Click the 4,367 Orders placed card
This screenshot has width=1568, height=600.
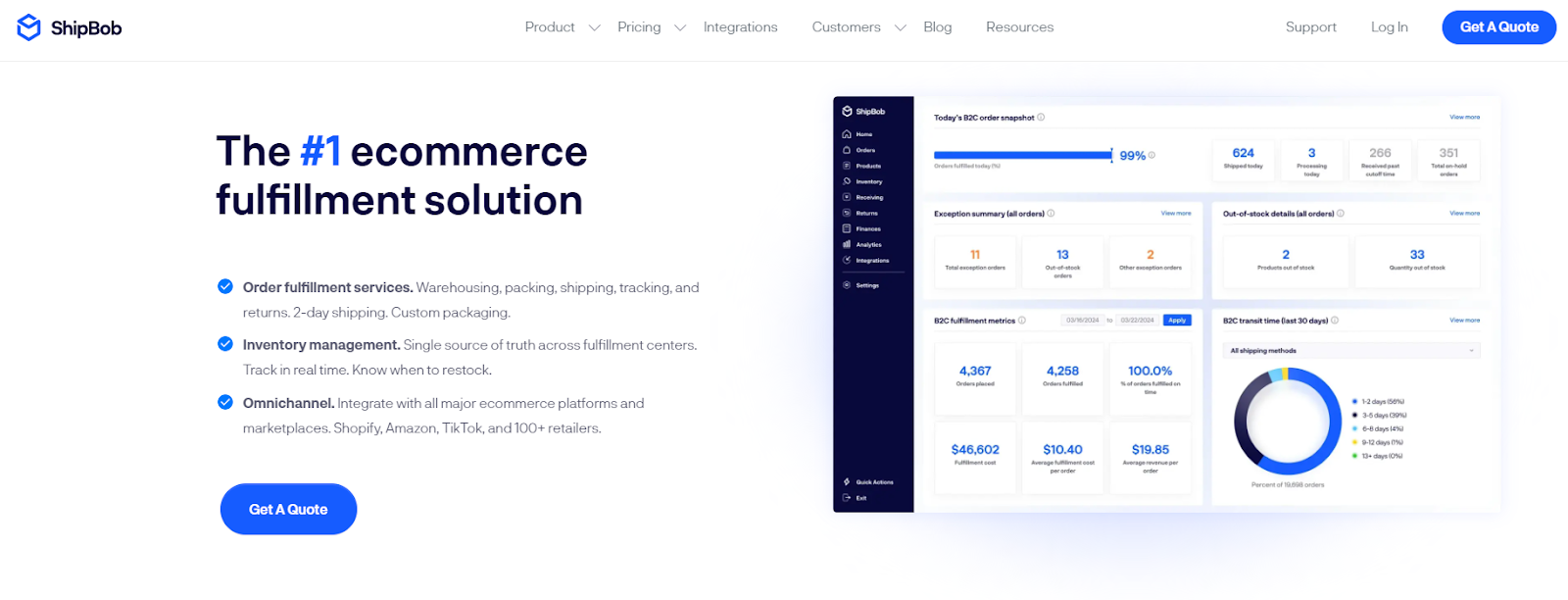pos(975,379)
